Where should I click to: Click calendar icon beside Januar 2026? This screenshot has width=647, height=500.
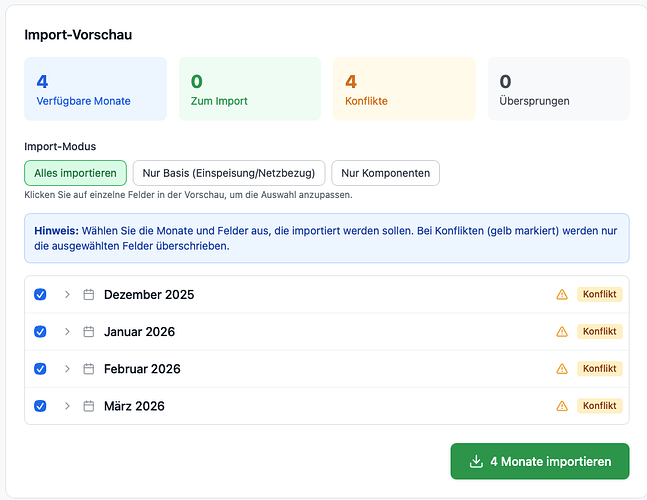[x=89, y=332]
